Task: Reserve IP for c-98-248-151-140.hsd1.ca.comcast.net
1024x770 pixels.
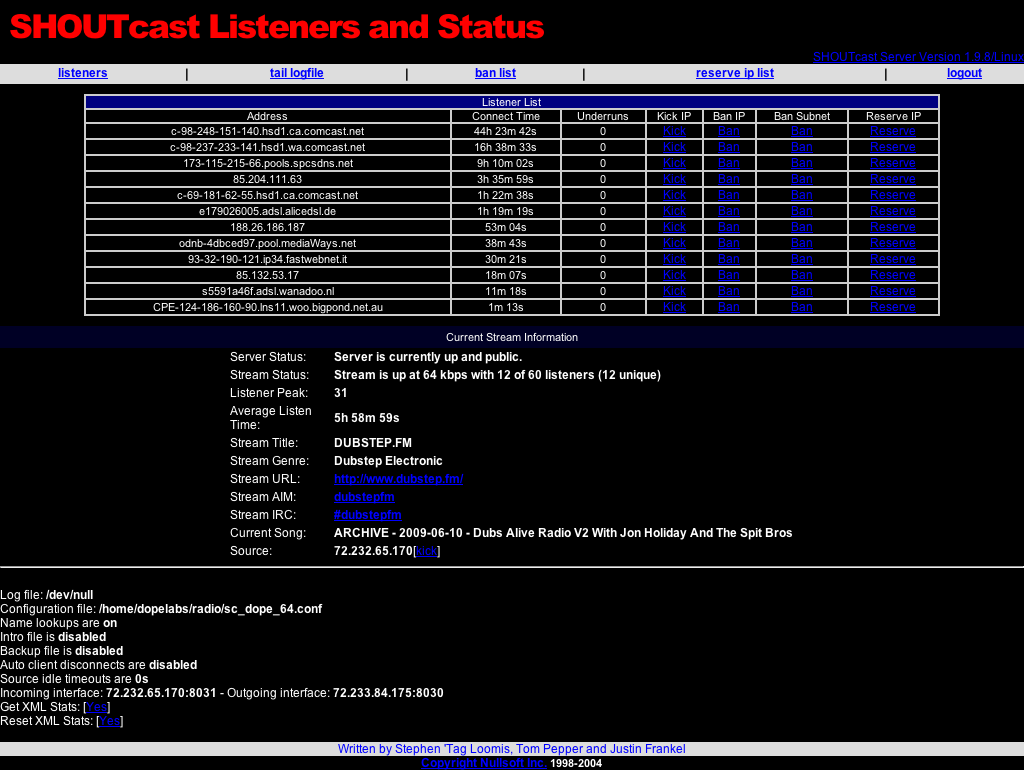Action: pos(893,131)
